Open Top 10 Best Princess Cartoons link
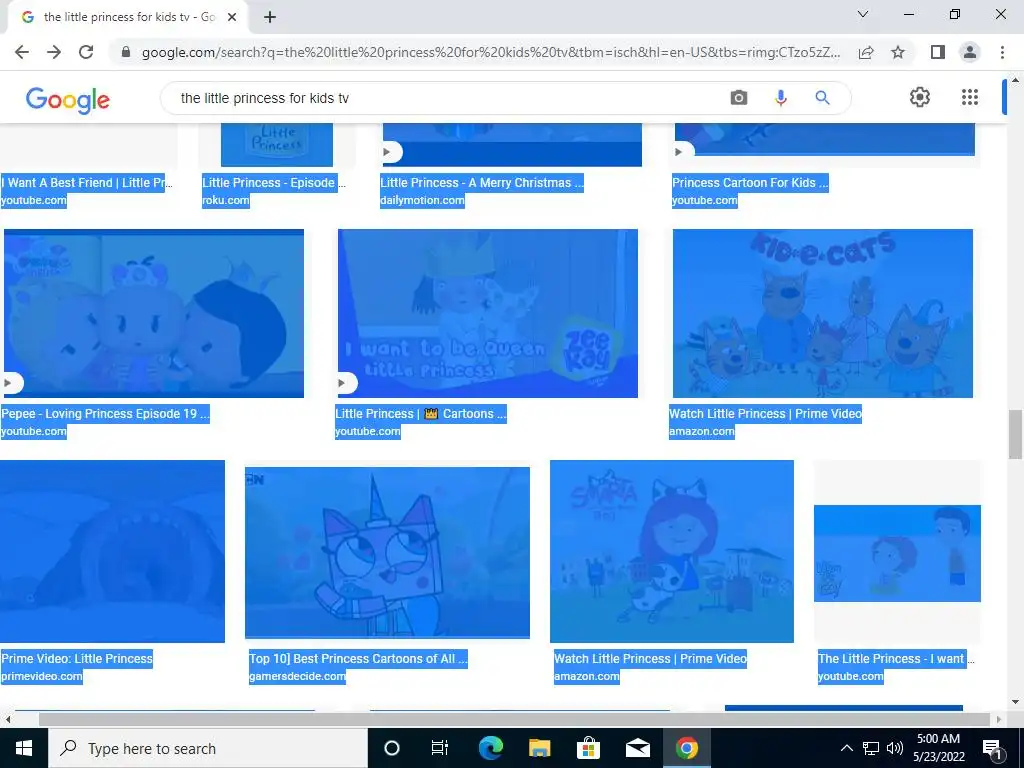 pyautogui.click(x=359, y=658)
